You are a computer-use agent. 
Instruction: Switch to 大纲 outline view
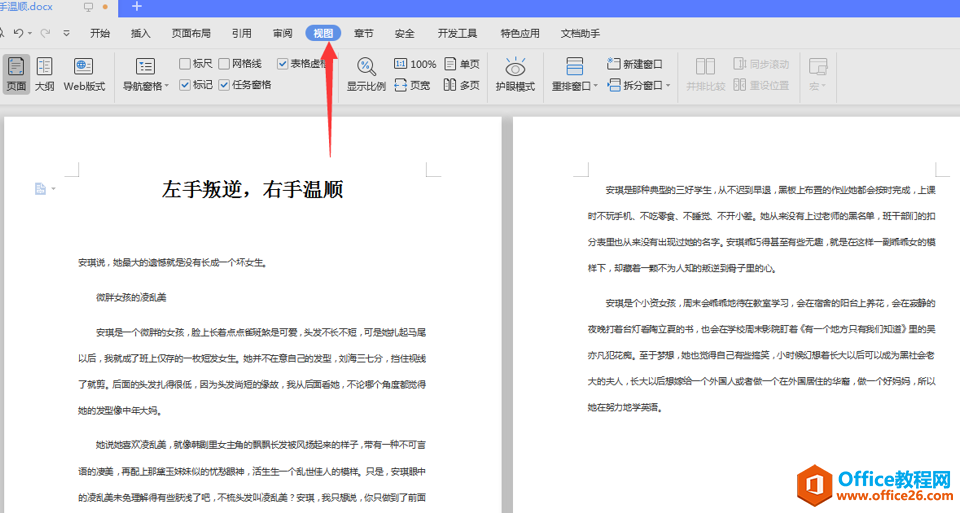(x=44, y=74)
